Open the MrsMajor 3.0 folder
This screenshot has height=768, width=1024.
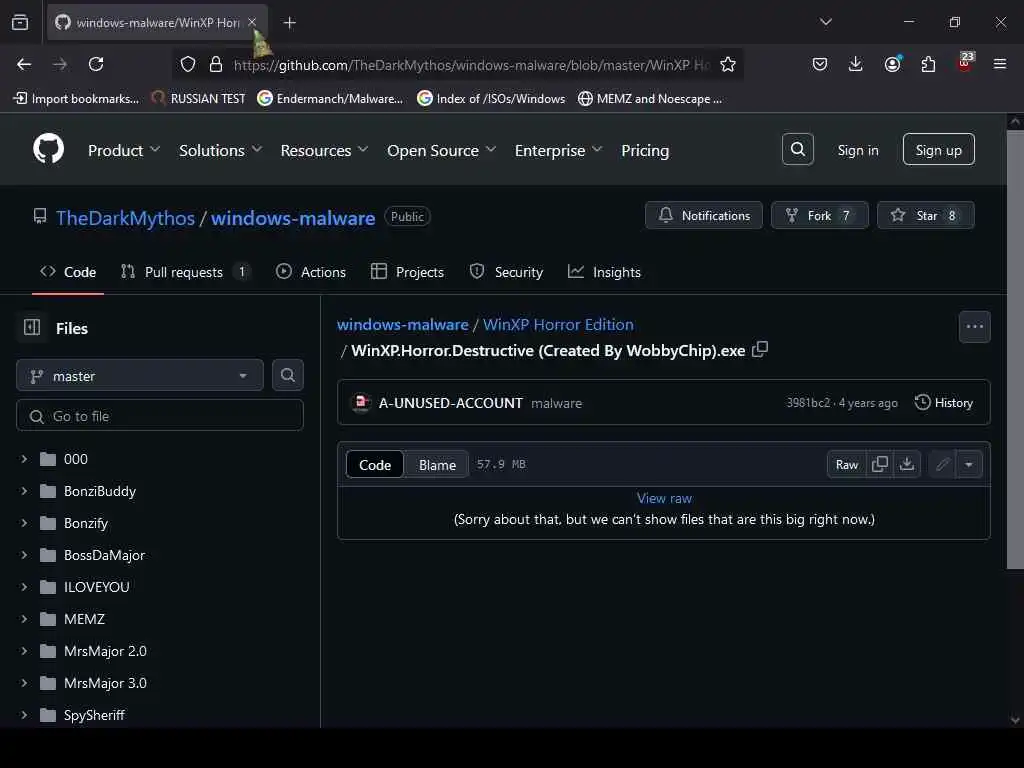(x=105, y=683)
